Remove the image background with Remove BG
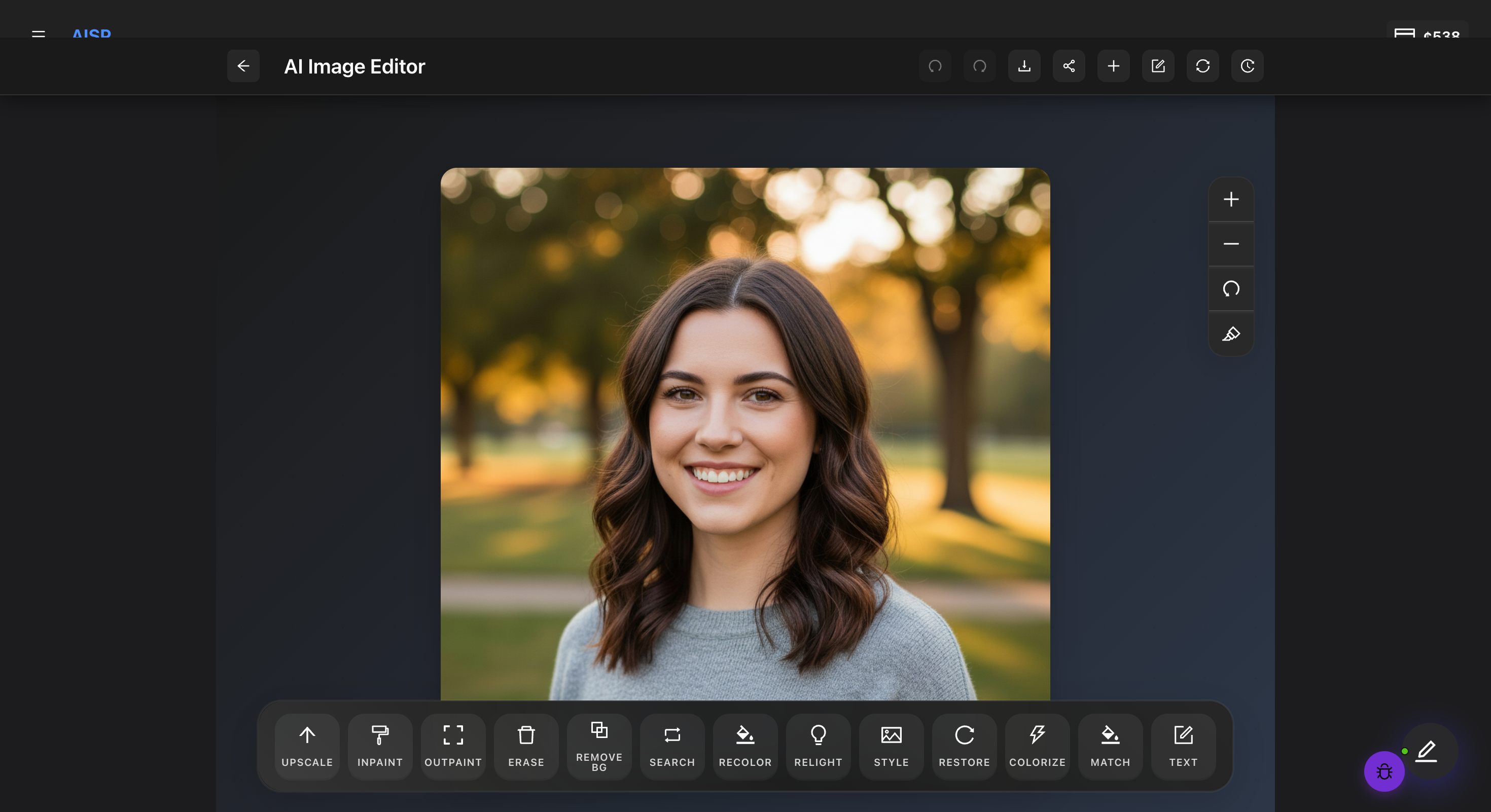This screenshot has width=1491, height=812. coord(599,746)
